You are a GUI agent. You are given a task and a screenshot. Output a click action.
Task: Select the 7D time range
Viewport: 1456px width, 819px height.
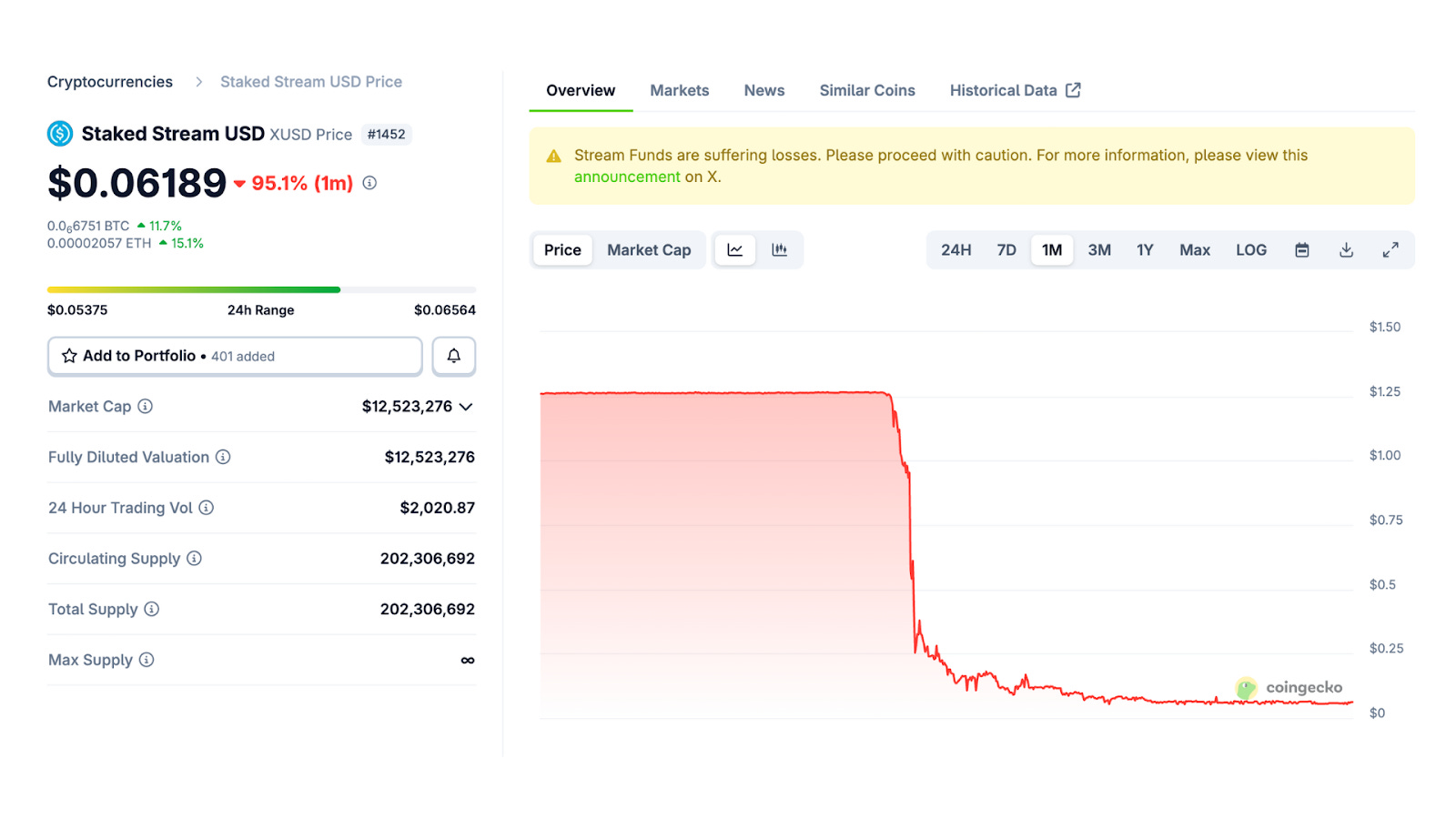pyautogui.click(x=1006, y=250)
